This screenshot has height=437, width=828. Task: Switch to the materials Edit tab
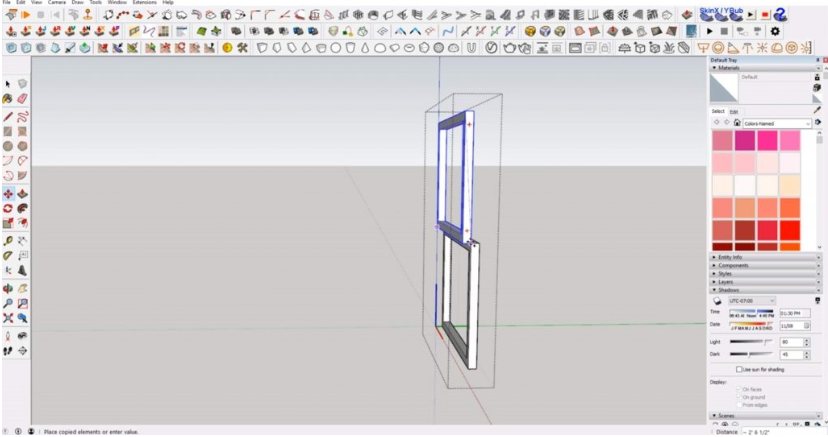coord(734,112)
